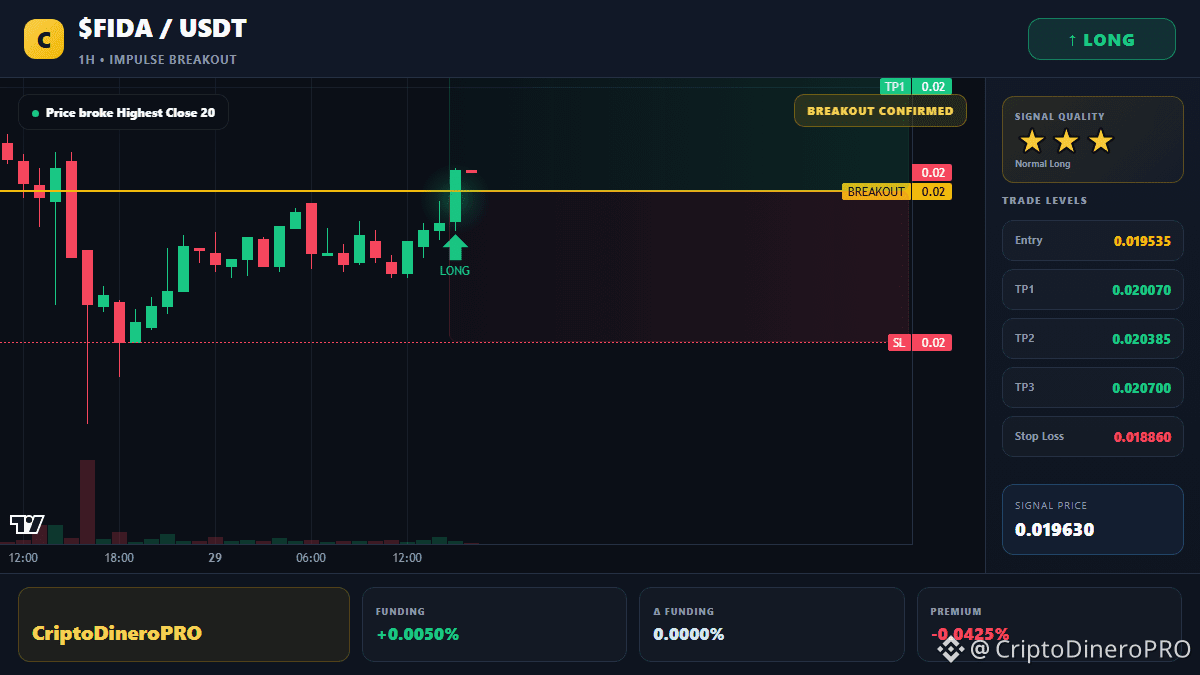Click the TRADE LEVELS heading
The height and width of the screenshot is (675, 1200).
[x=1044, y=201]
